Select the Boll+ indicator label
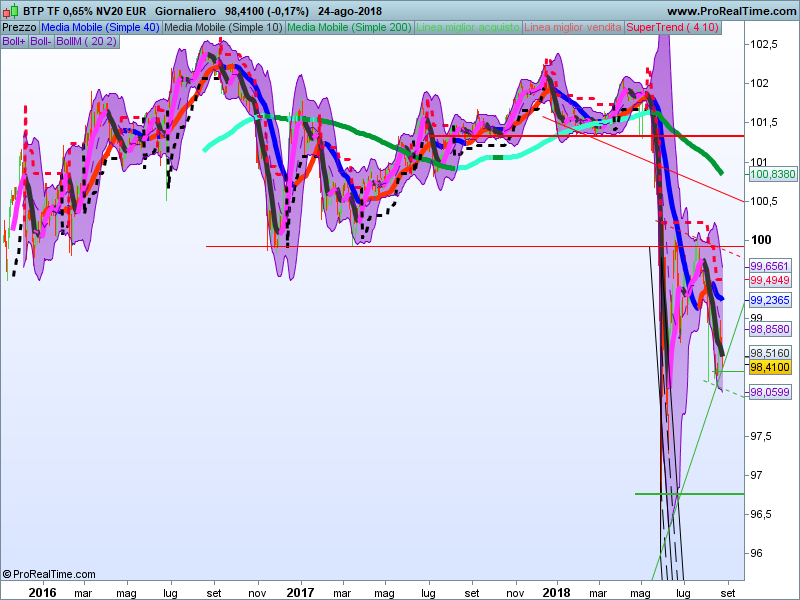800x600 pixels. [x=14, y=41]
